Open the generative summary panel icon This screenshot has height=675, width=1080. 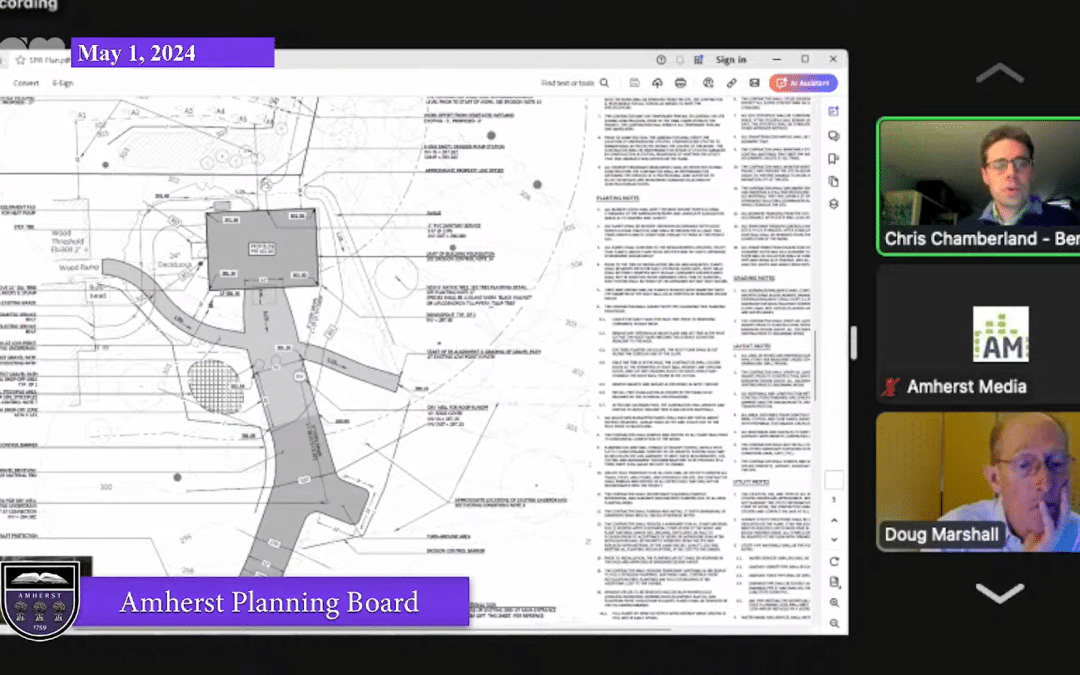(833, 112)
